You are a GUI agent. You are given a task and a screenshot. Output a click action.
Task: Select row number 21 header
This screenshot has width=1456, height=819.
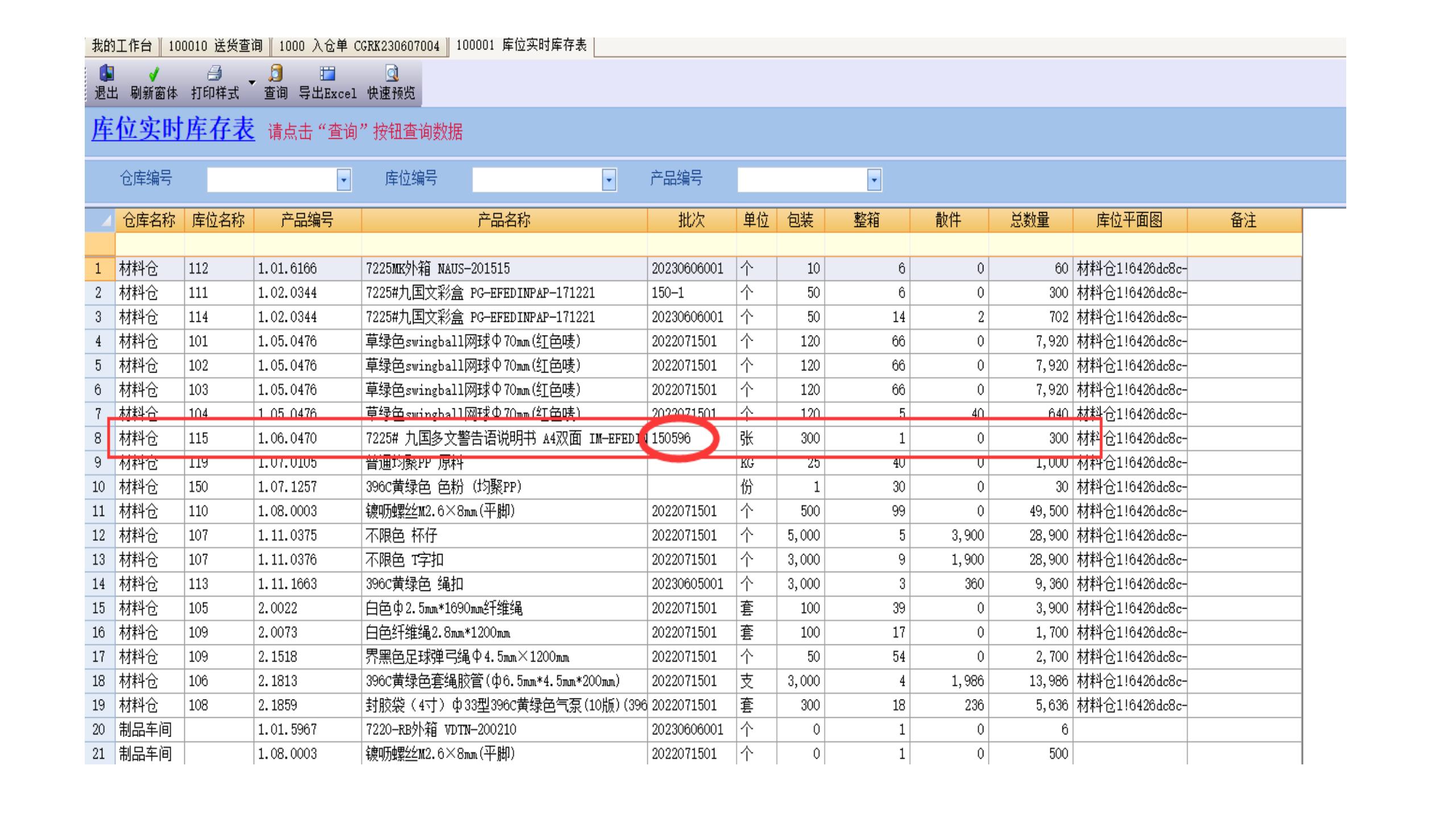pos(100,754)
